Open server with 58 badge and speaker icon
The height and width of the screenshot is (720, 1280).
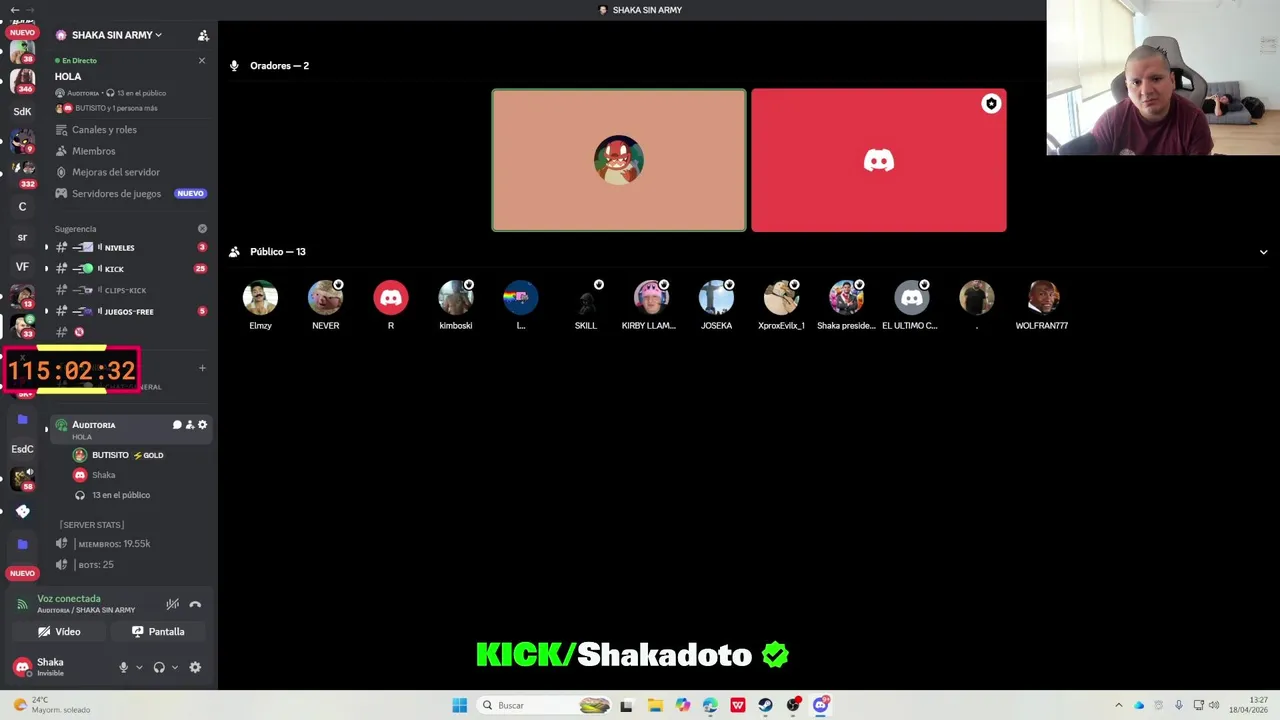click(22, 479)
